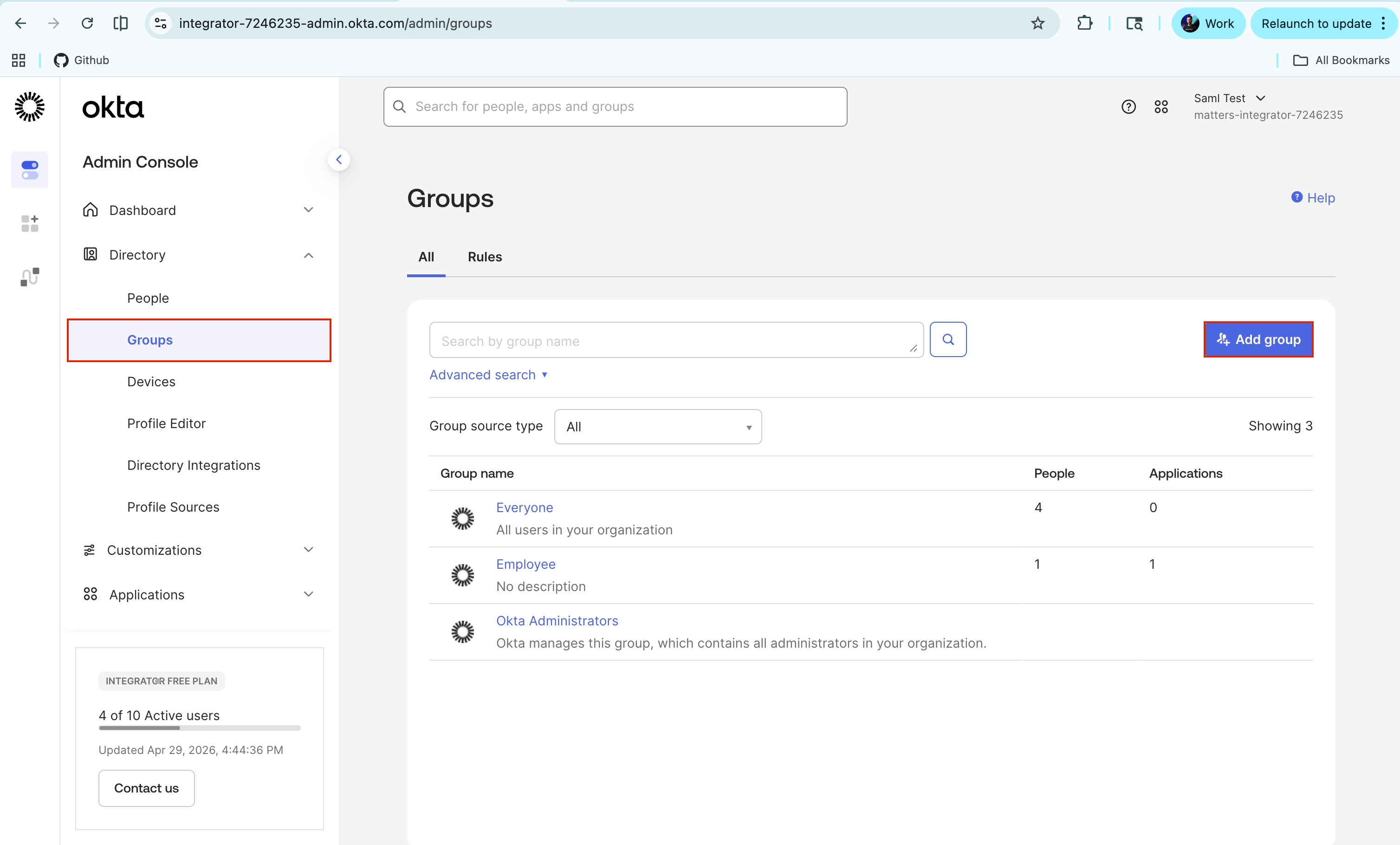Viewport: 1400px width, 845px height.
Task: Click the active users progress bar
Action: point(200,728)
